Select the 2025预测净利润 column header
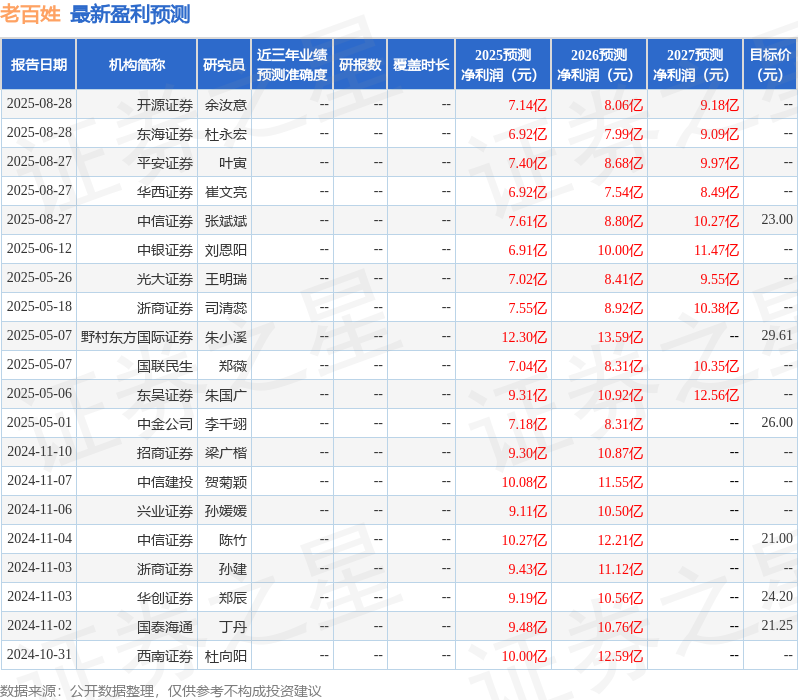Screen dimensions: 798x700 [x=503, y=64]
